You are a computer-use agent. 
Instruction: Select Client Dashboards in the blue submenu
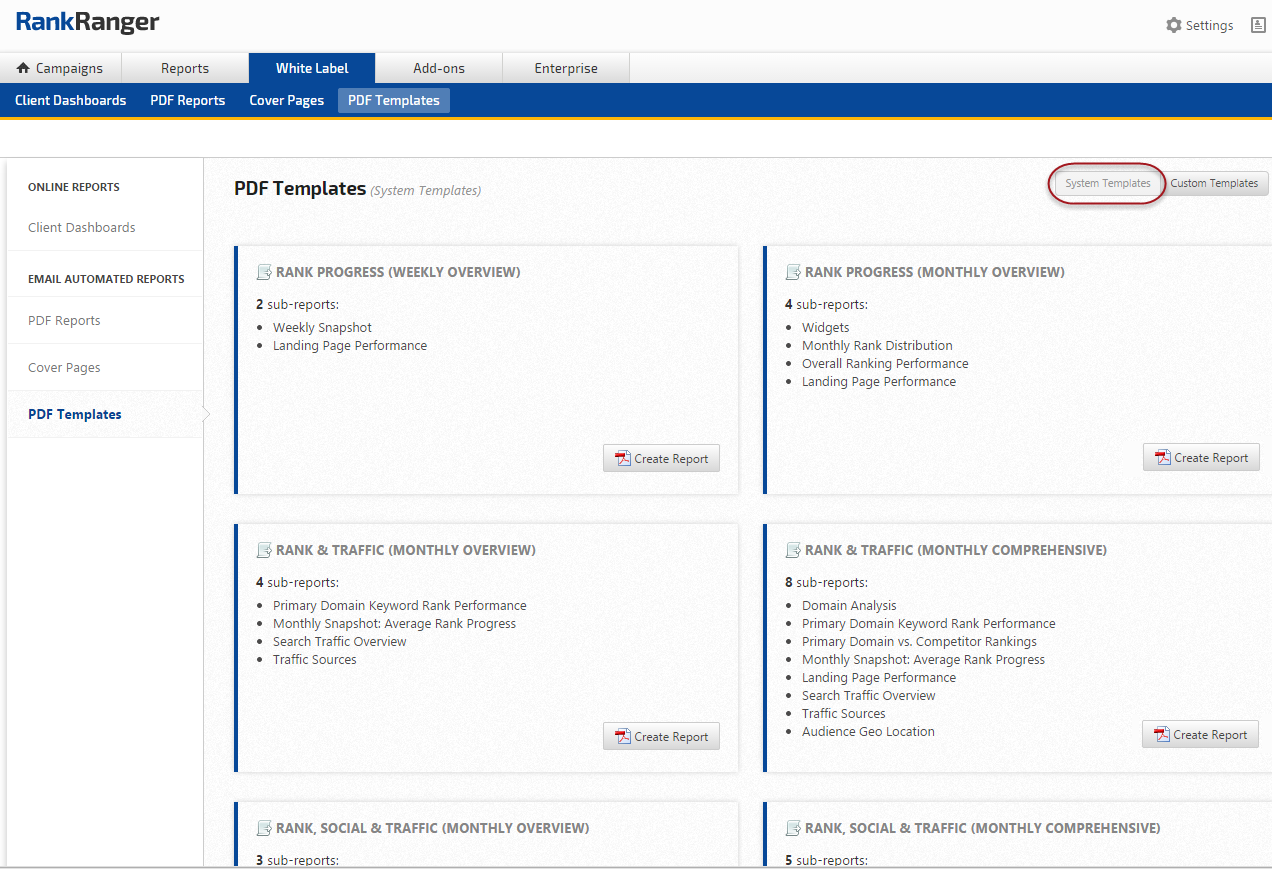70,100
